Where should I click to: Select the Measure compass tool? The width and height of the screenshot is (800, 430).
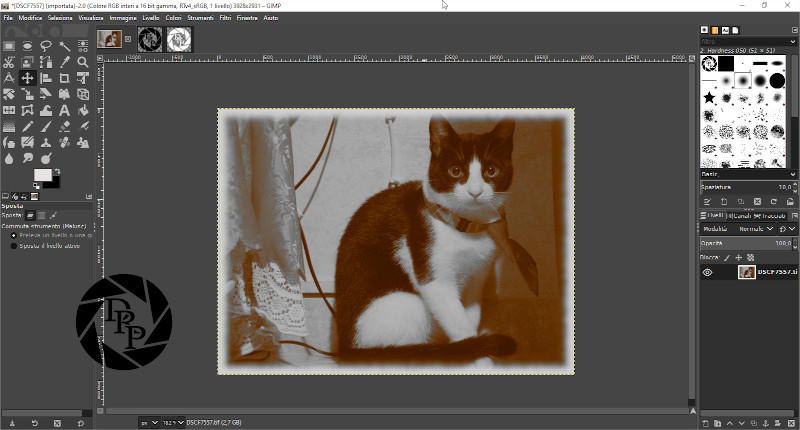click(x=9, y=78)
